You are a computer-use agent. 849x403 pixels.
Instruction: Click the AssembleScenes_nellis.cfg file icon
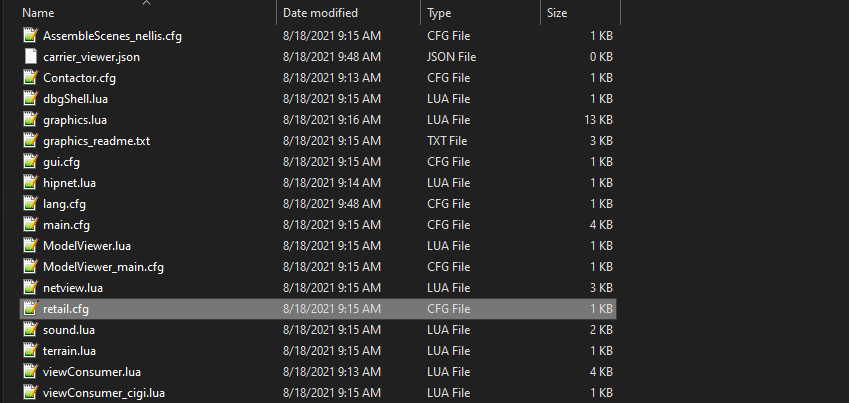(30, 35)
